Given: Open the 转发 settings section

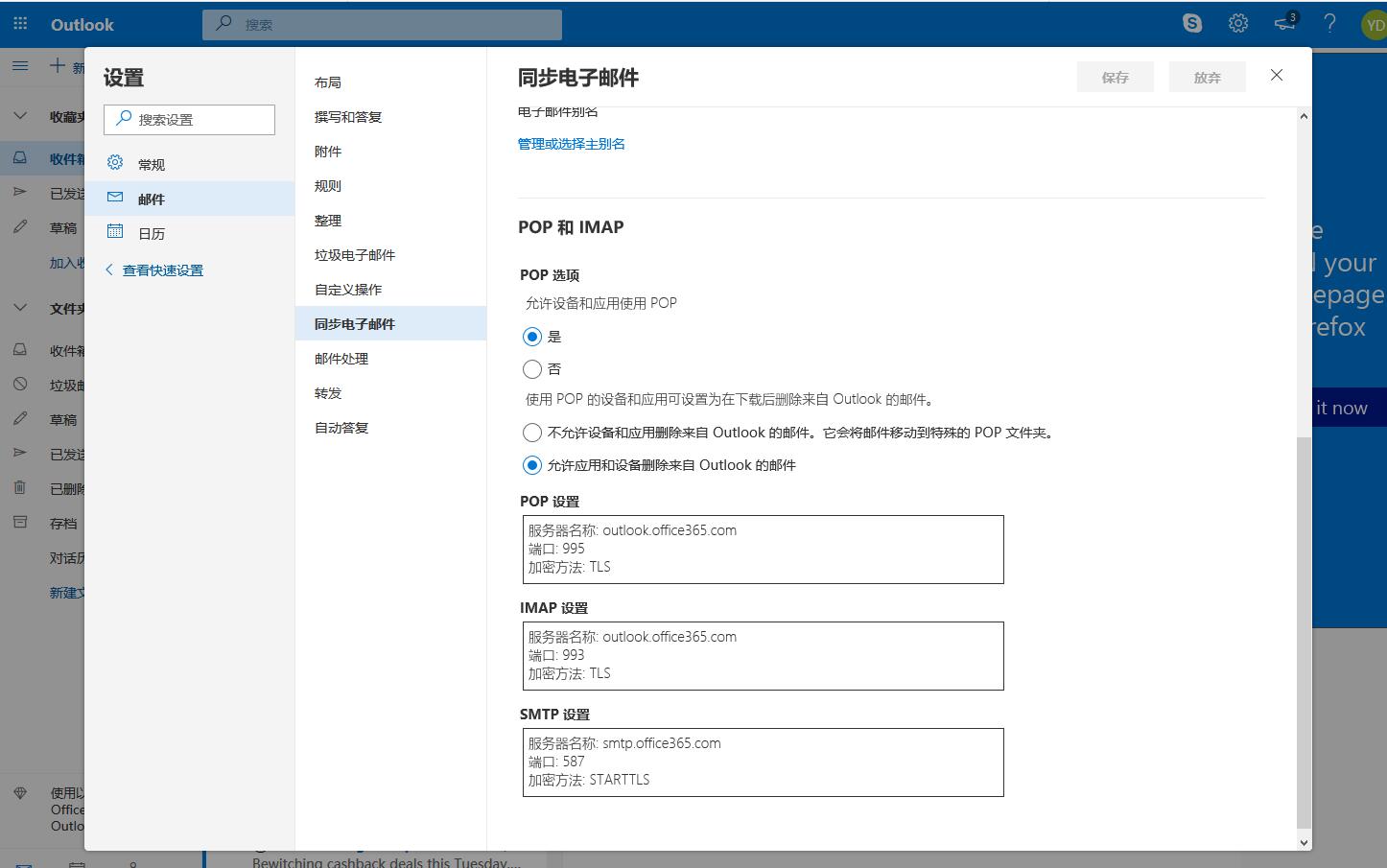Looking at the screenshot, I should point(328,392).
